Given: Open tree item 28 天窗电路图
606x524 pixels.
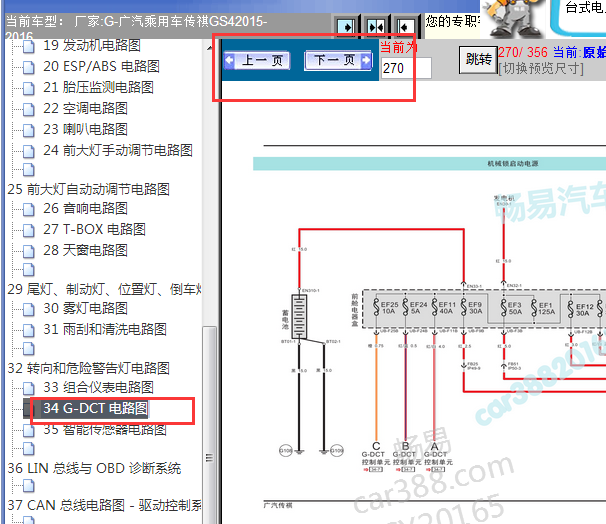Looking at the screenshot, I should (x=85, y=250).
